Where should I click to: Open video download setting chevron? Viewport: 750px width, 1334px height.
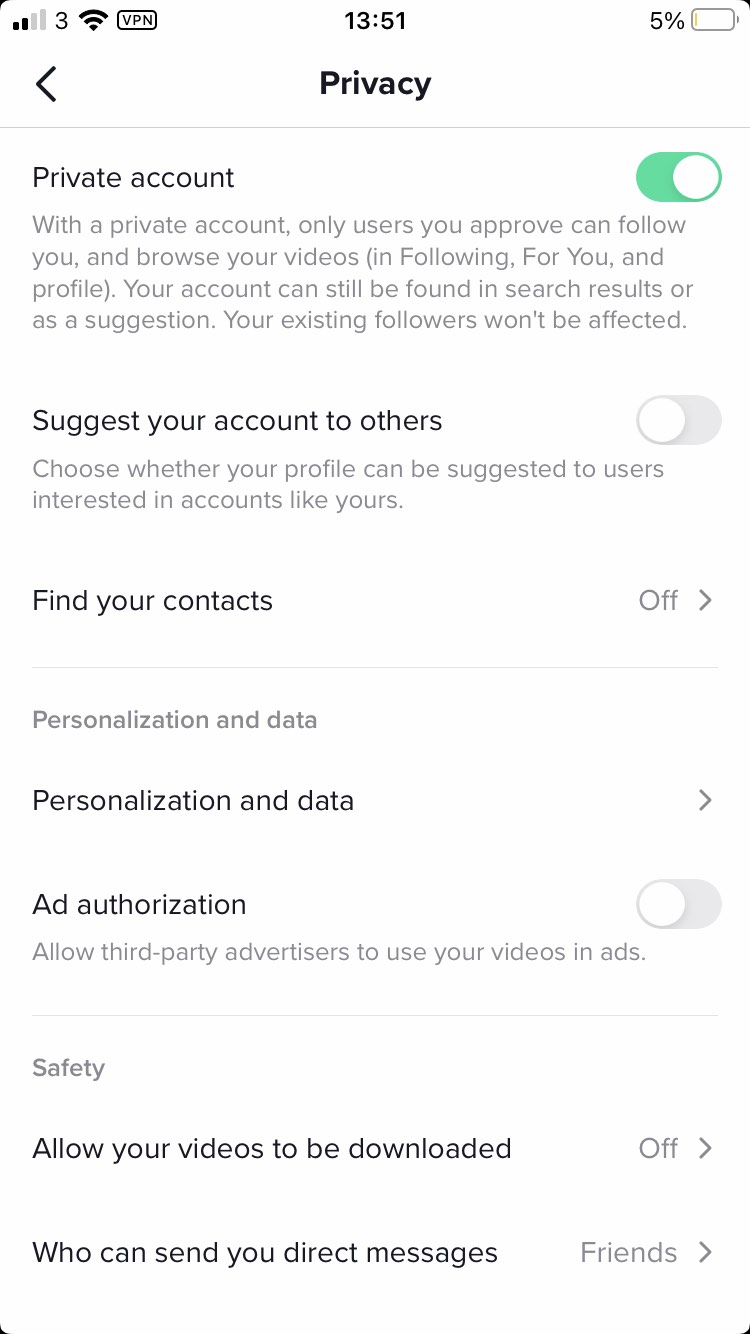click(705, 1148)
